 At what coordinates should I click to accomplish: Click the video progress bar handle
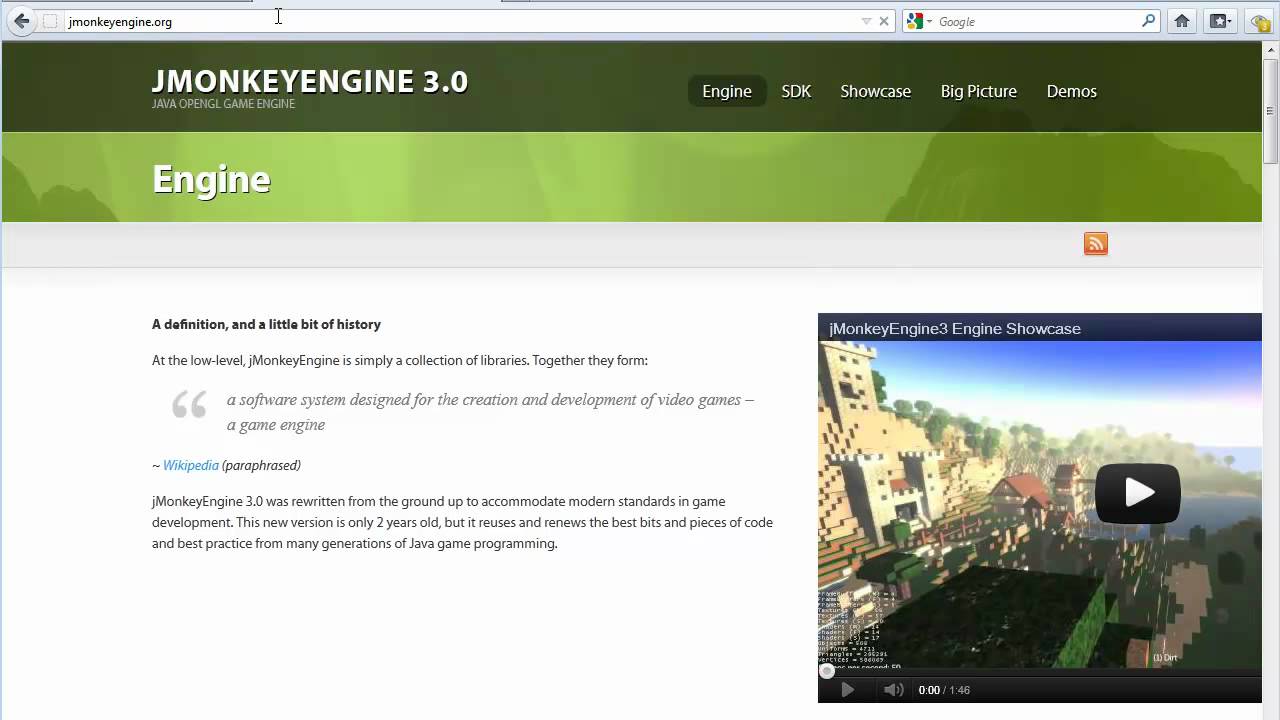[x=826, y=671]
